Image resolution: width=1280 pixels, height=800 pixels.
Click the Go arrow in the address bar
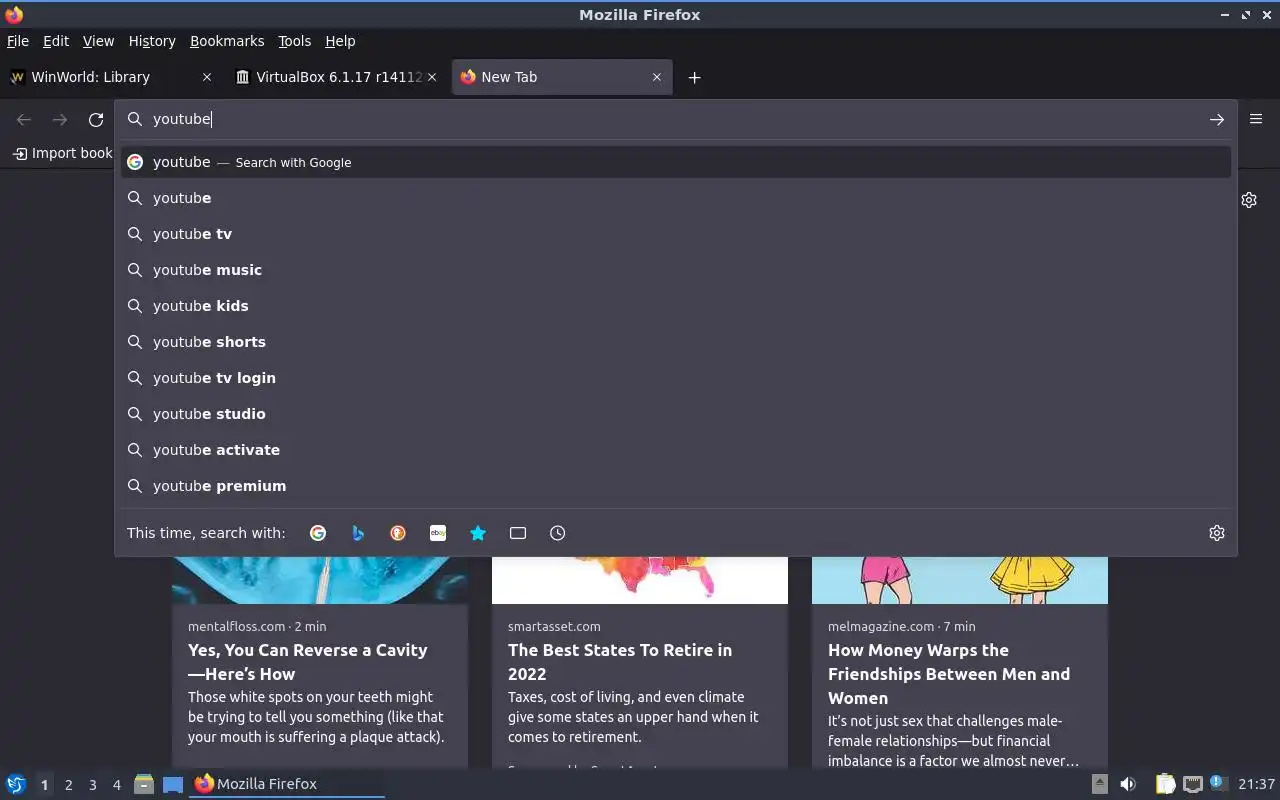click(x=1217, y=119)
